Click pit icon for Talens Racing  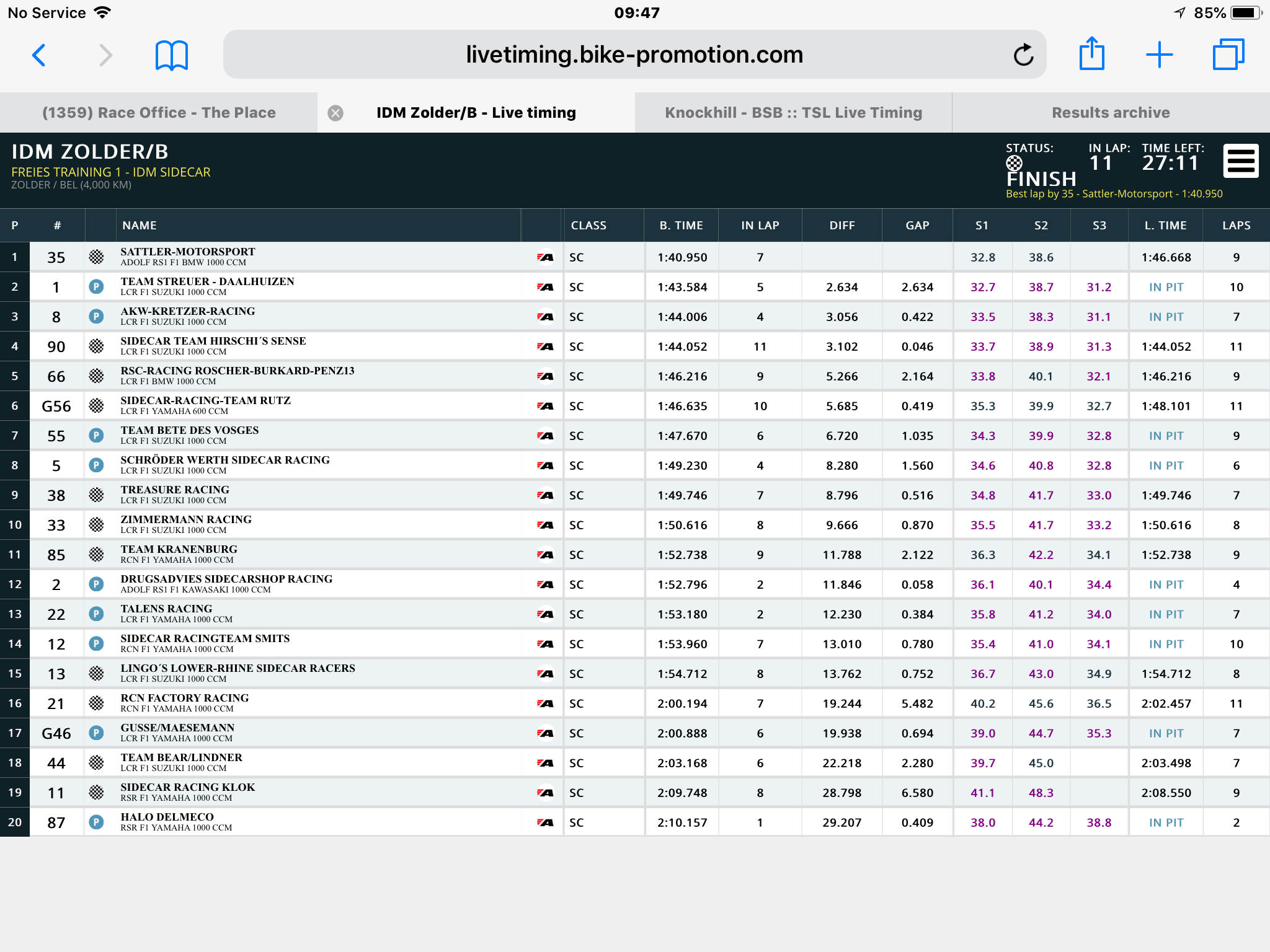(96, 614)
